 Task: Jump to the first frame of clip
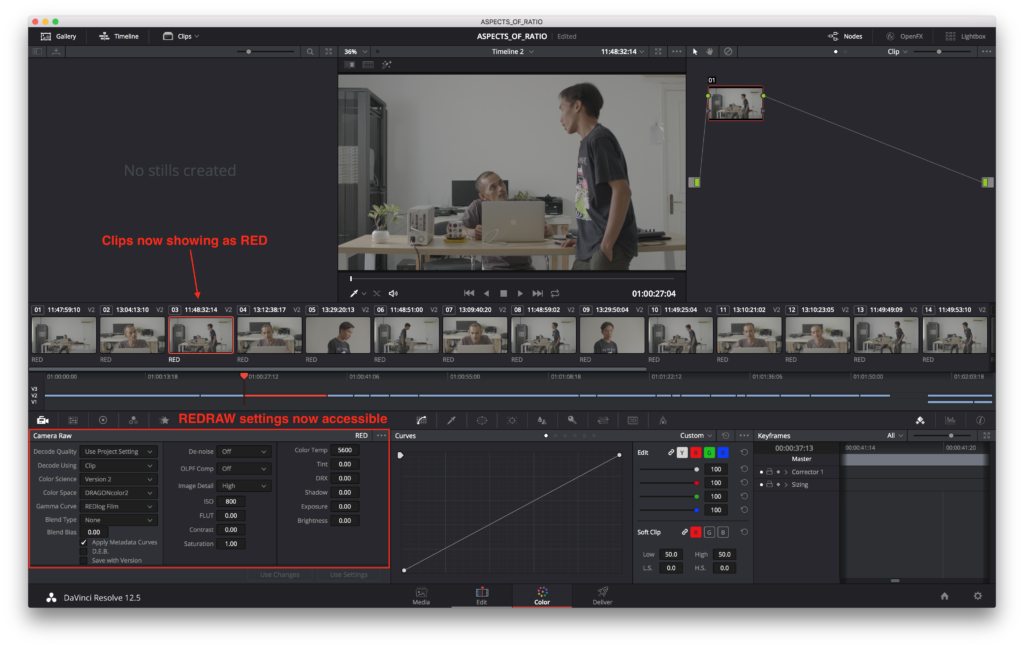pos(469,293)
